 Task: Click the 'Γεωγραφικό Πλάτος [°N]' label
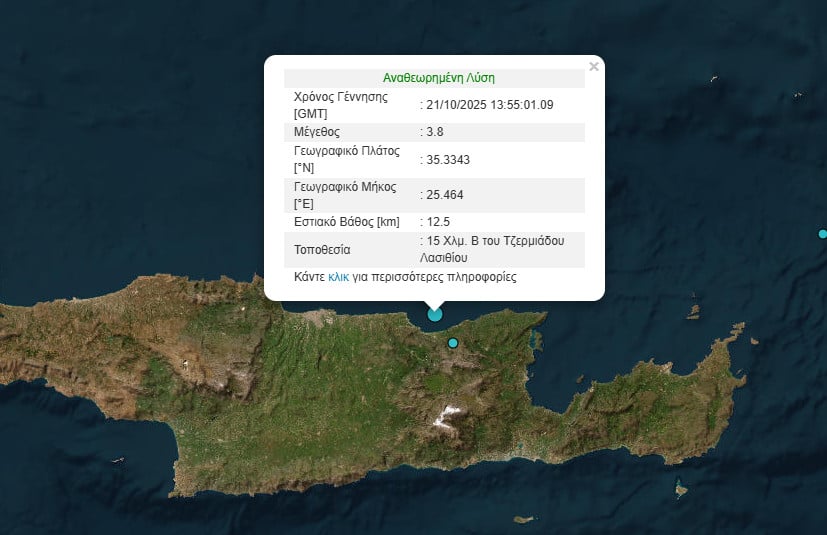(x=346, y=159)
